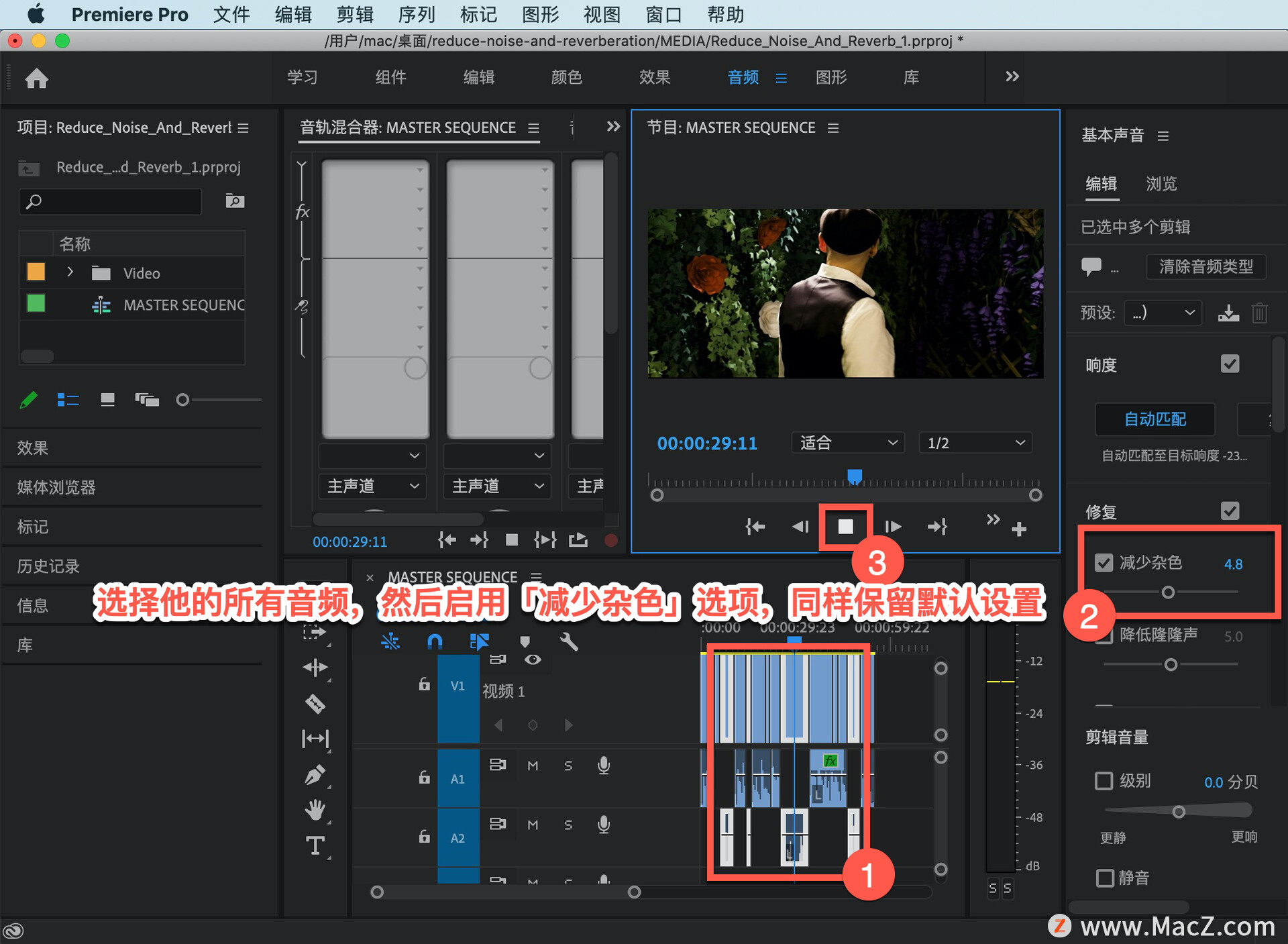This screenshot has height=944, width=1288.
Task: Open first mixer track automation mode dropdown
Action: tap(372, 456)
